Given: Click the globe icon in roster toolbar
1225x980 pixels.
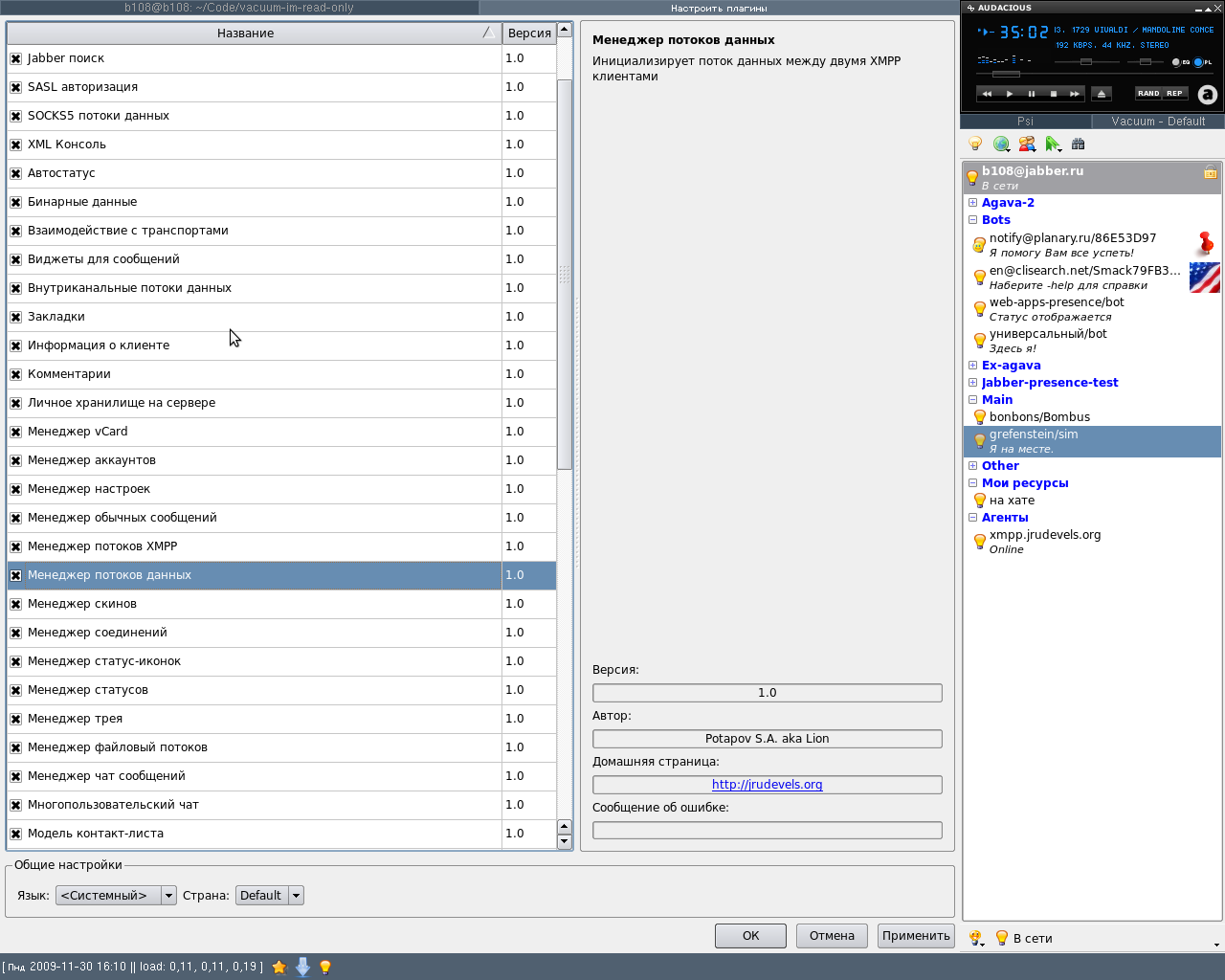Looking at the screenshot, I should pos(1001,145).
